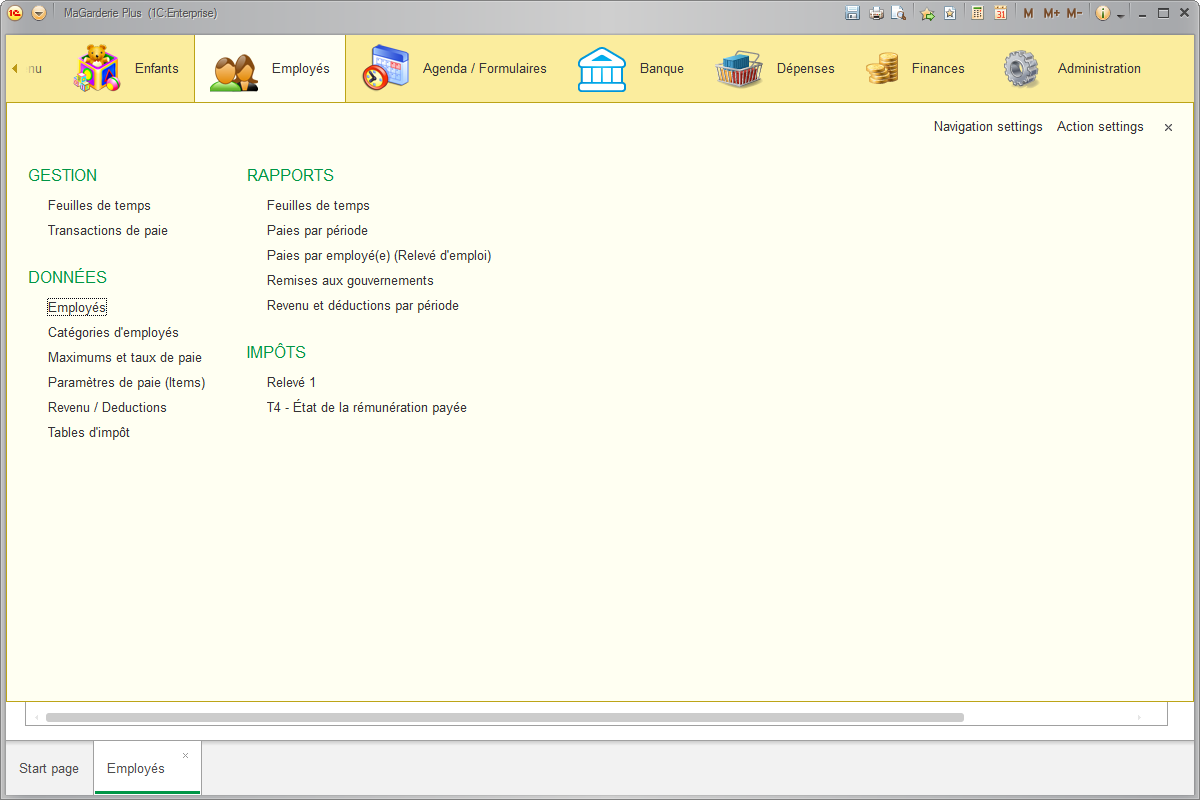1200x800 pixels.
Task: Open the dropdown next to the 1C logo
Action: [x=37, y=13]
